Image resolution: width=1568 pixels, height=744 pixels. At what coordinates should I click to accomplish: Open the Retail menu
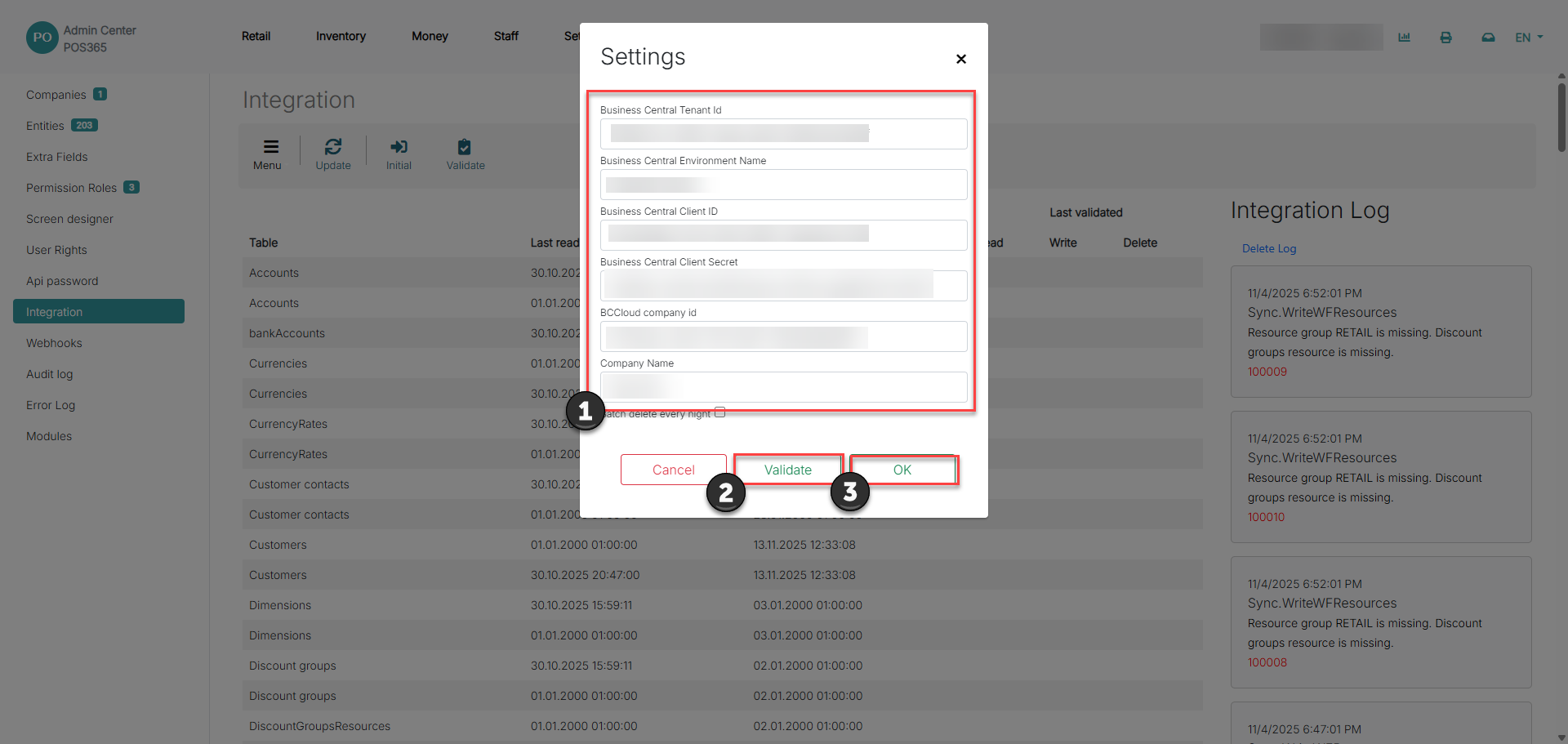256,36
